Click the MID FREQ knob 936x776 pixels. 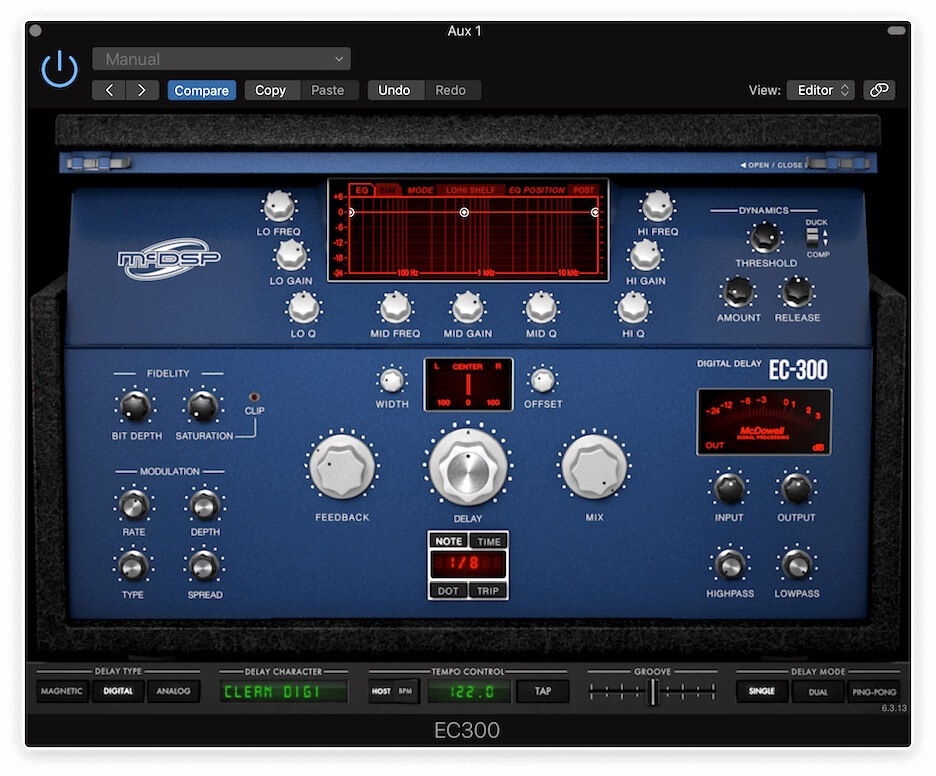coord(395,308)
